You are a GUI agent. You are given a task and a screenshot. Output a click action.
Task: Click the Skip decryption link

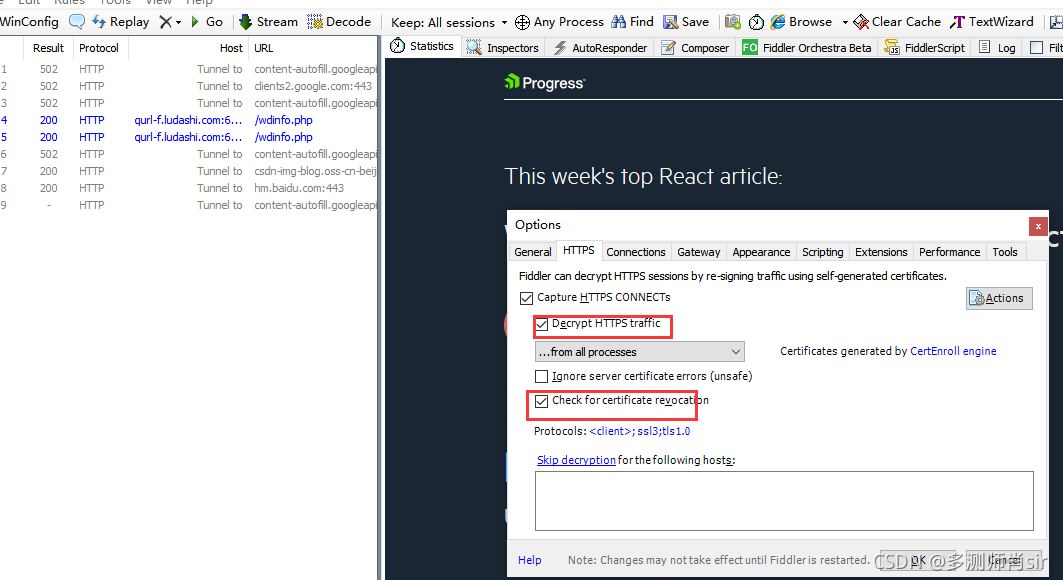point(576,460)
